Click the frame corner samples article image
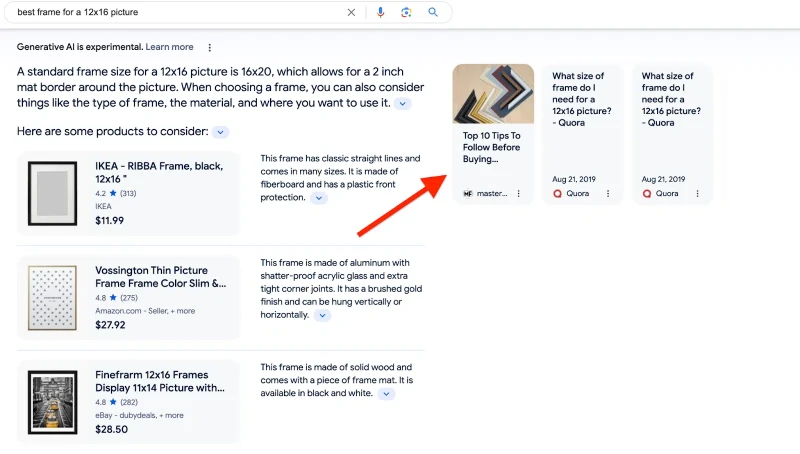The height and width of the screenshot is (454, 800). tap(493, 94)
